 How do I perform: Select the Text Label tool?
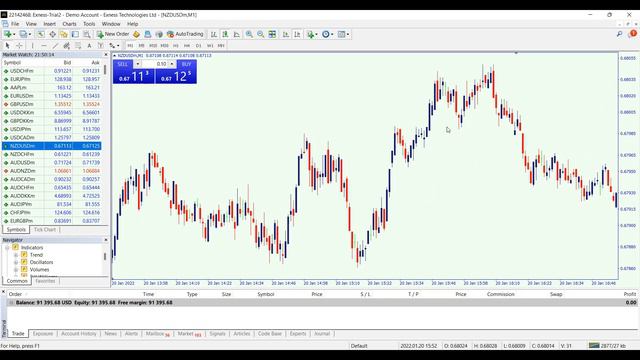click(100, 46)
